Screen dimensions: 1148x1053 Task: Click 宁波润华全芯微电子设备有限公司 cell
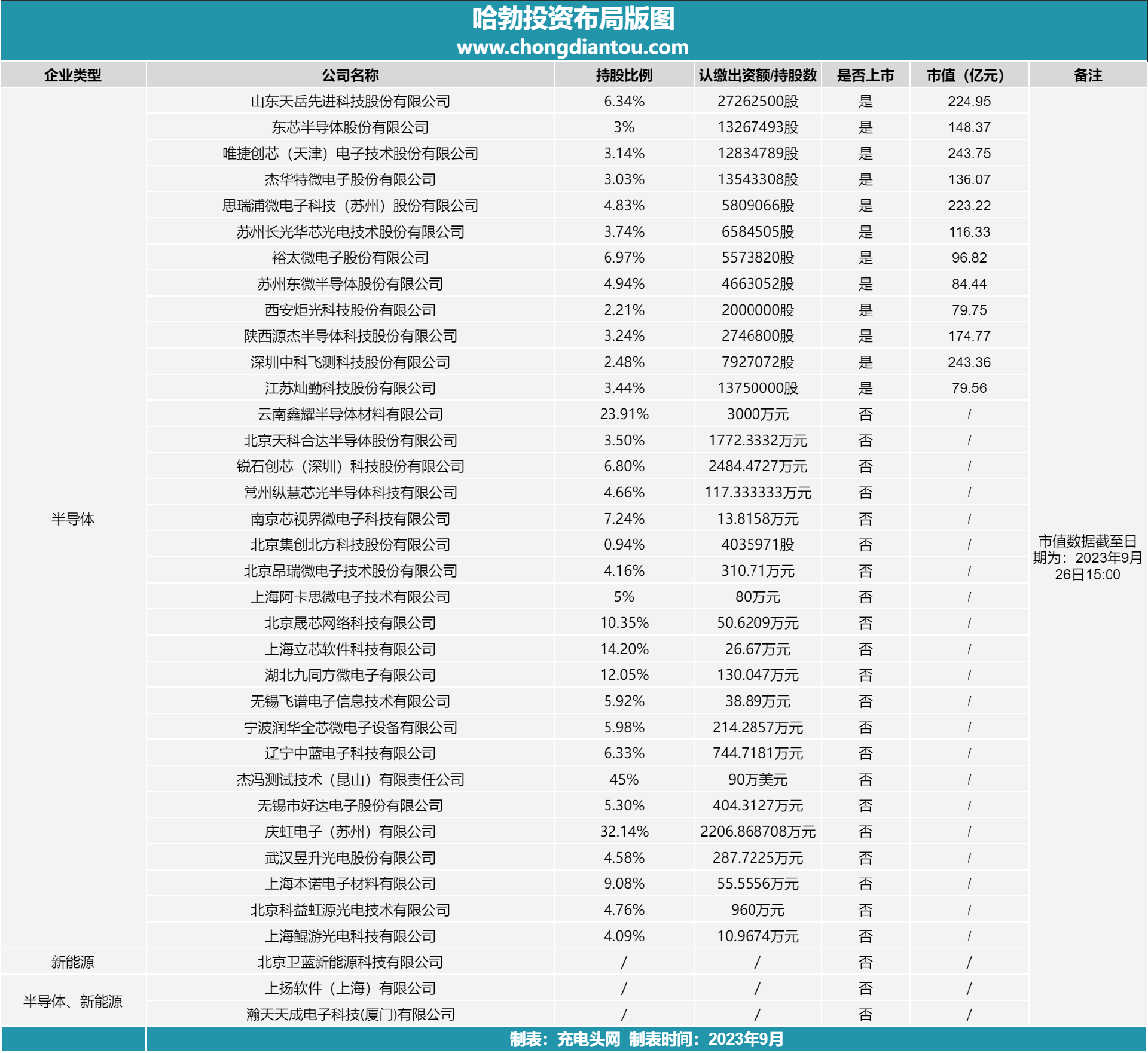350,728
